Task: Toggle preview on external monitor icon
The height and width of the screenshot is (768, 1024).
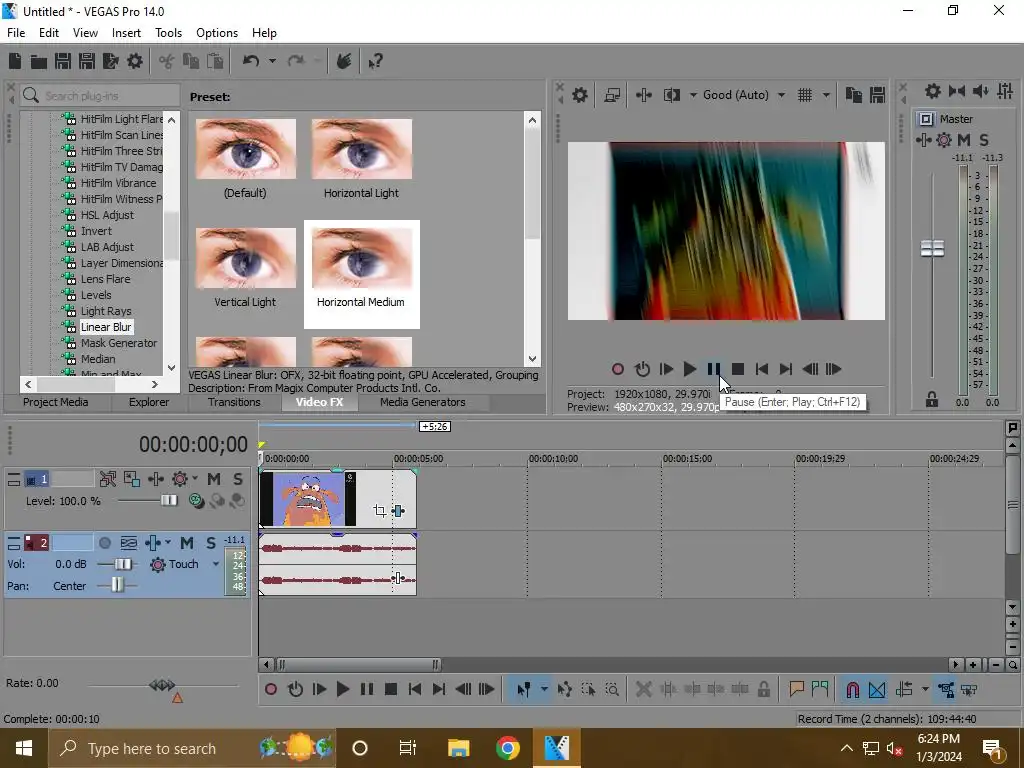Action: coord(612,95)
